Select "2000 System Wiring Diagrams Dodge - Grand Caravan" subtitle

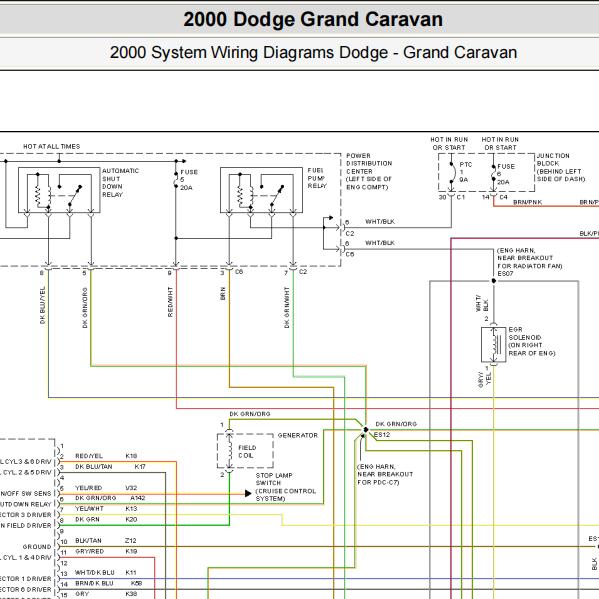[x=313, y=53]
